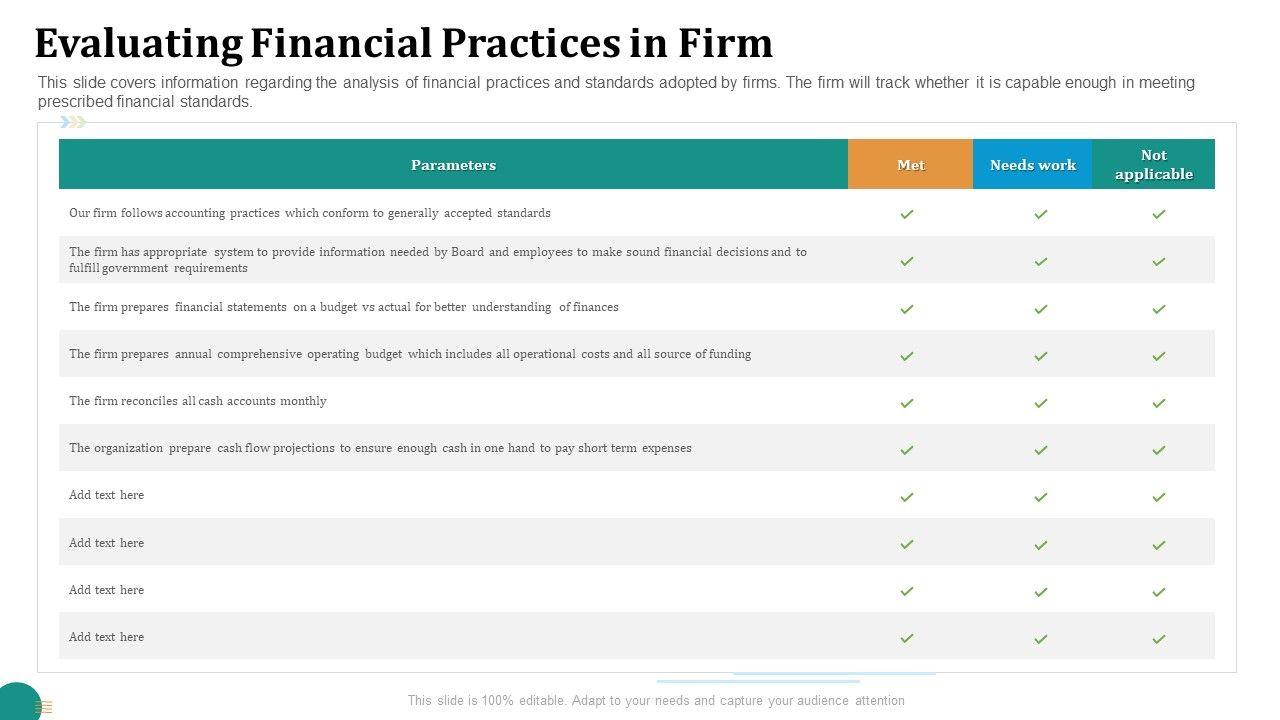Image resolution: width=1280 pixels, height=720 pixels.
Task: Select the Not applicable column header
Action: click(1153, 165)
